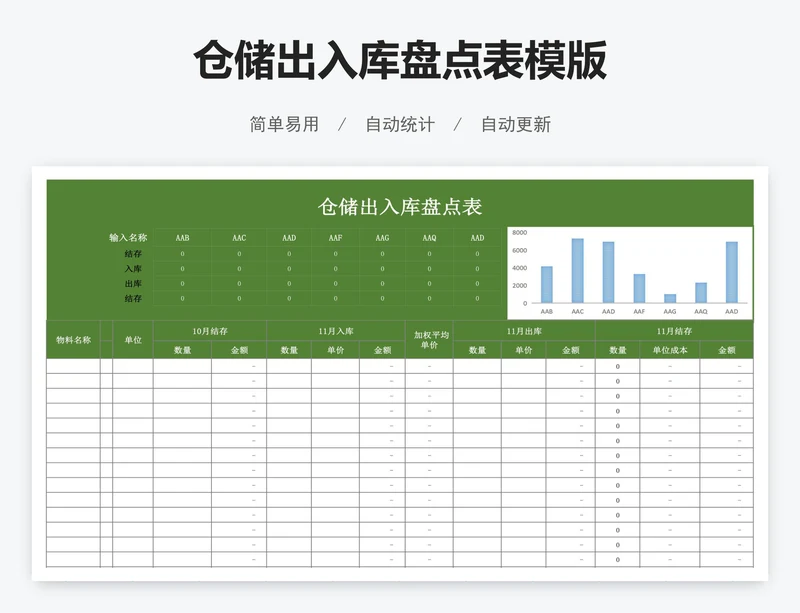Click the AAQ bar in the chart

click(701, 292)
